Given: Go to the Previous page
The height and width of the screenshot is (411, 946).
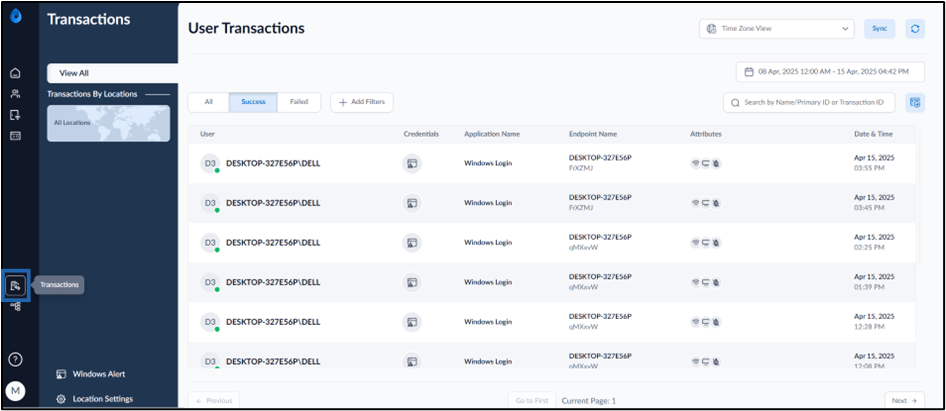Looking at the screenshot, I should pos(214,401).
